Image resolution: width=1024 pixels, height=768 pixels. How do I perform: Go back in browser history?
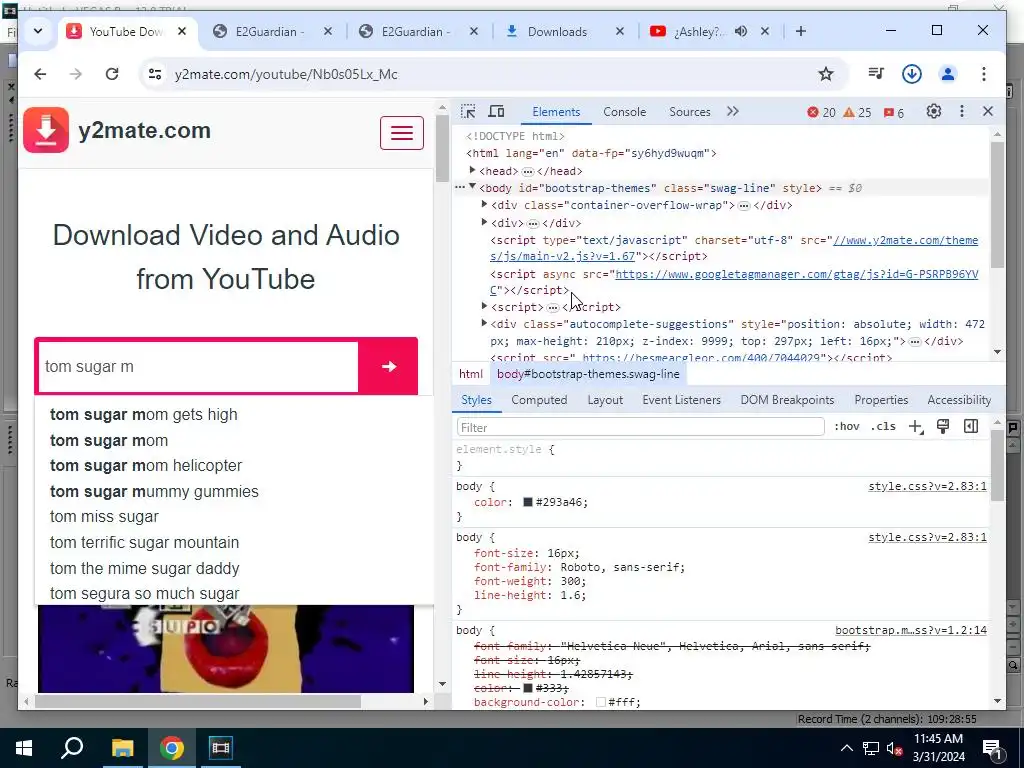click(40, 74)
